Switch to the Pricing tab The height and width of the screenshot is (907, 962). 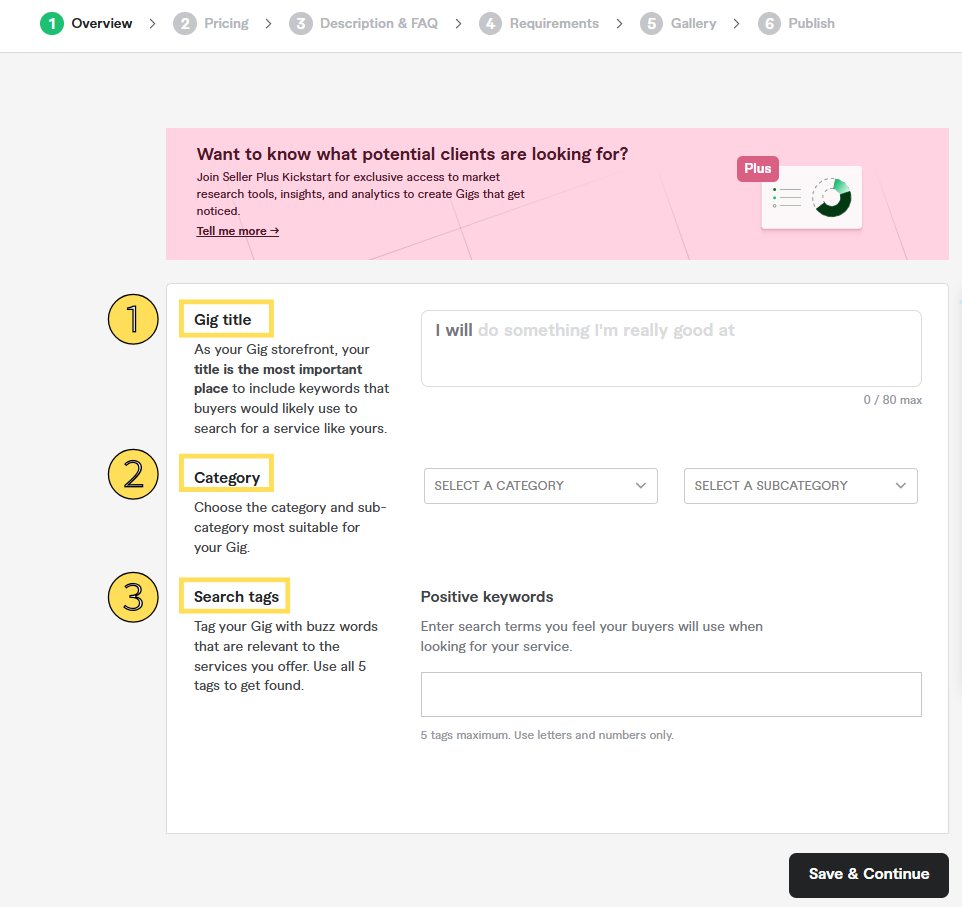tap(226, 23)
